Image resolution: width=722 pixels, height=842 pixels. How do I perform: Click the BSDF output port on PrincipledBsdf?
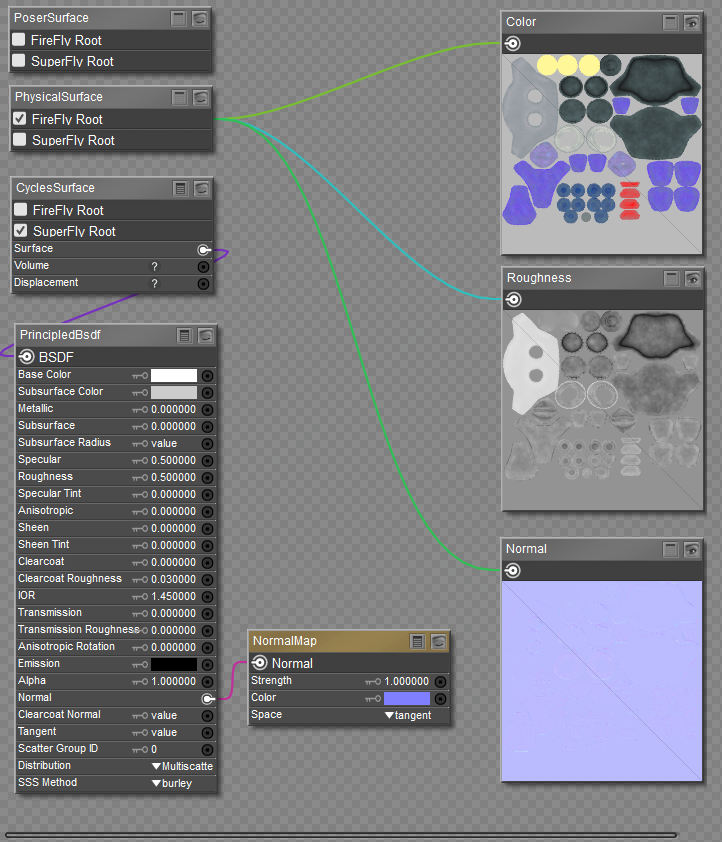coord(26,357)
